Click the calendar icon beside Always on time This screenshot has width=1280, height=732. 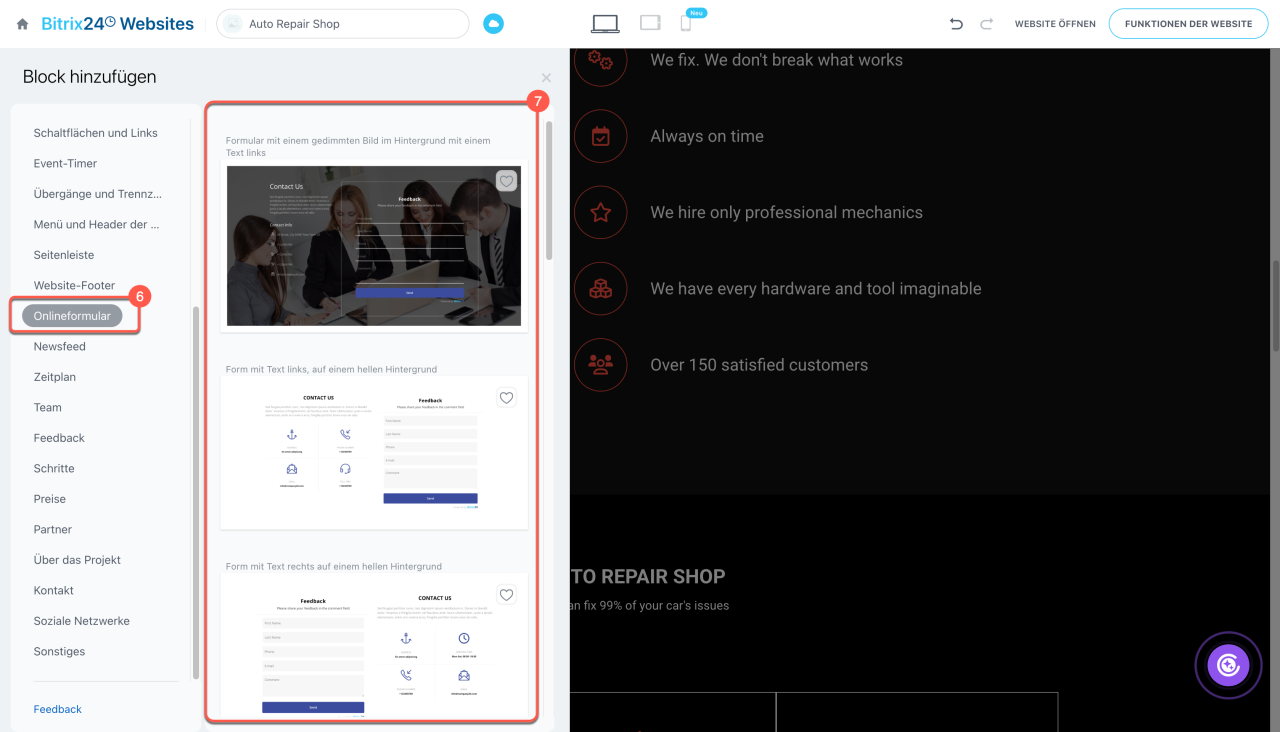[x=601, y=136]
